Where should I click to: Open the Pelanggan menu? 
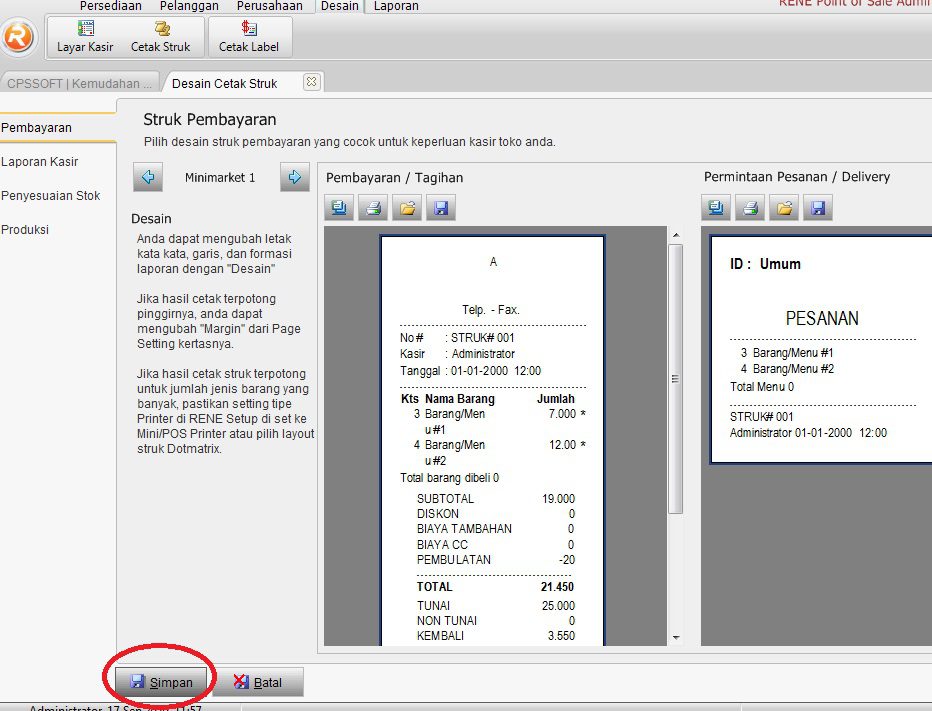pos(189,6)
